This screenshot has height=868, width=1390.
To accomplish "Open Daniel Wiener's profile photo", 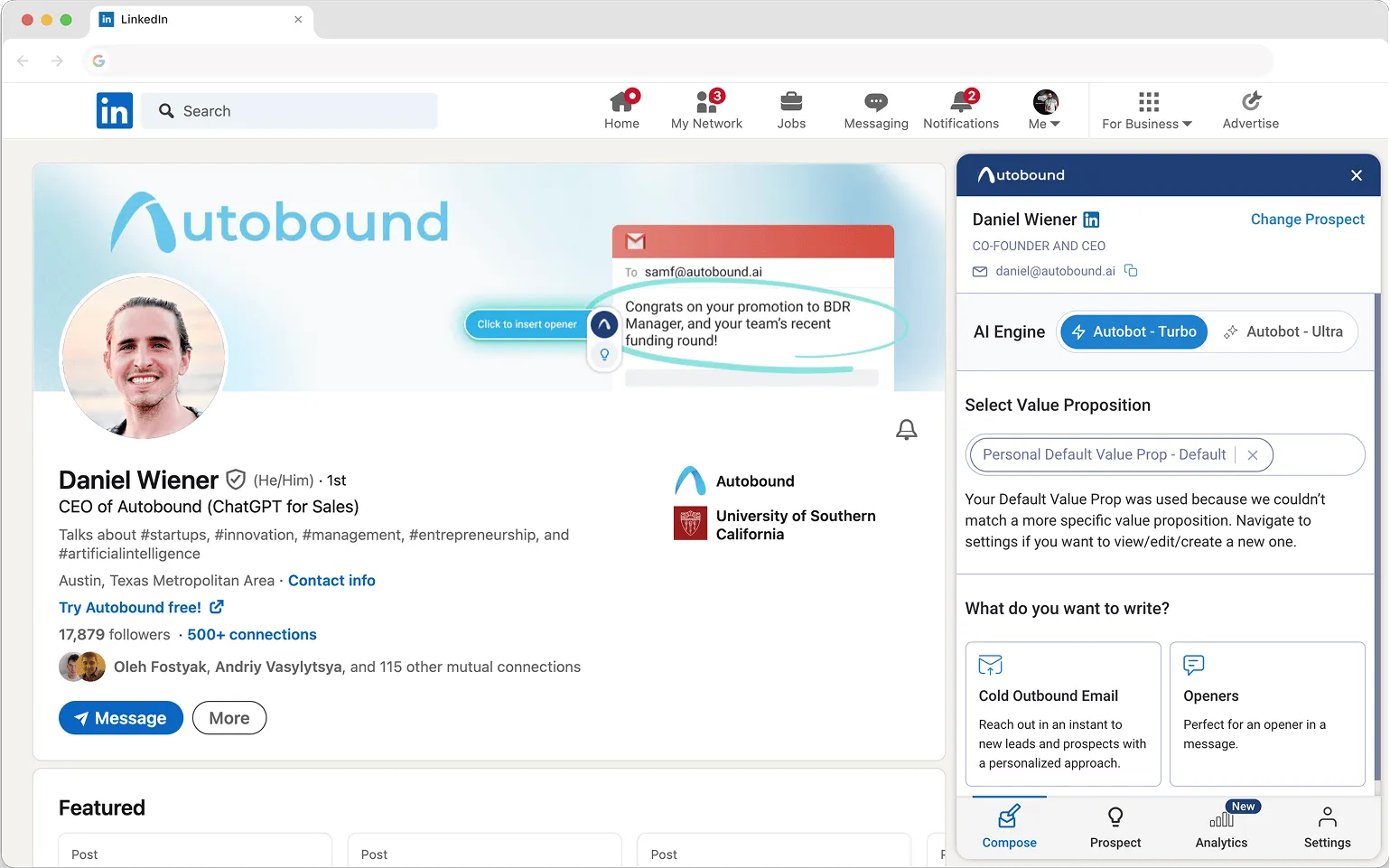I will click(x=144, y=357).
